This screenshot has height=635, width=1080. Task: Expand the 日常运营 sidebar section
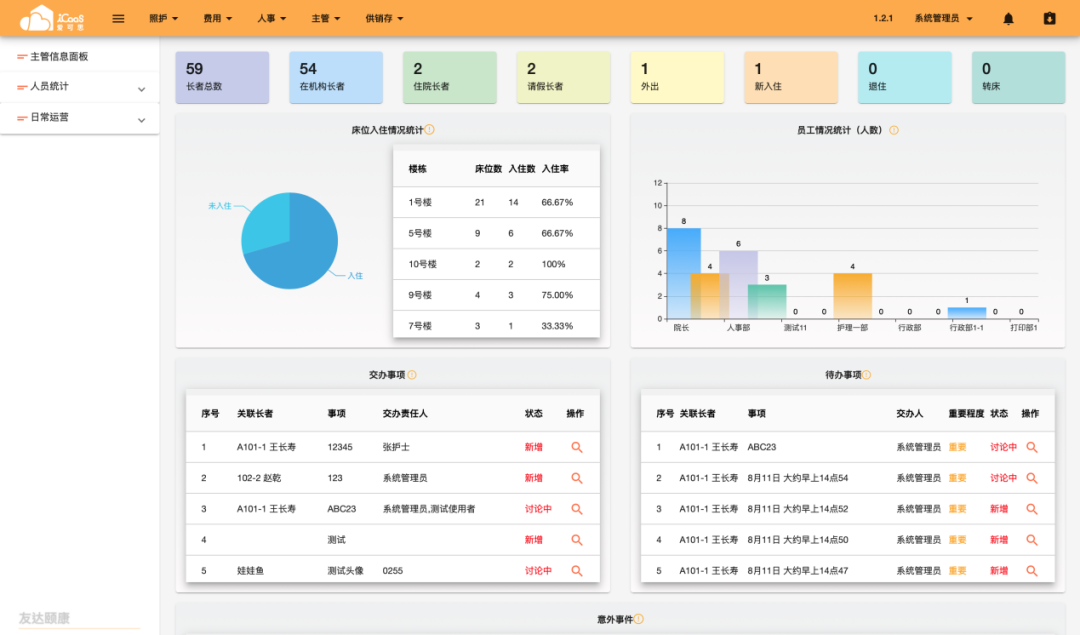[x=141, y=119]
